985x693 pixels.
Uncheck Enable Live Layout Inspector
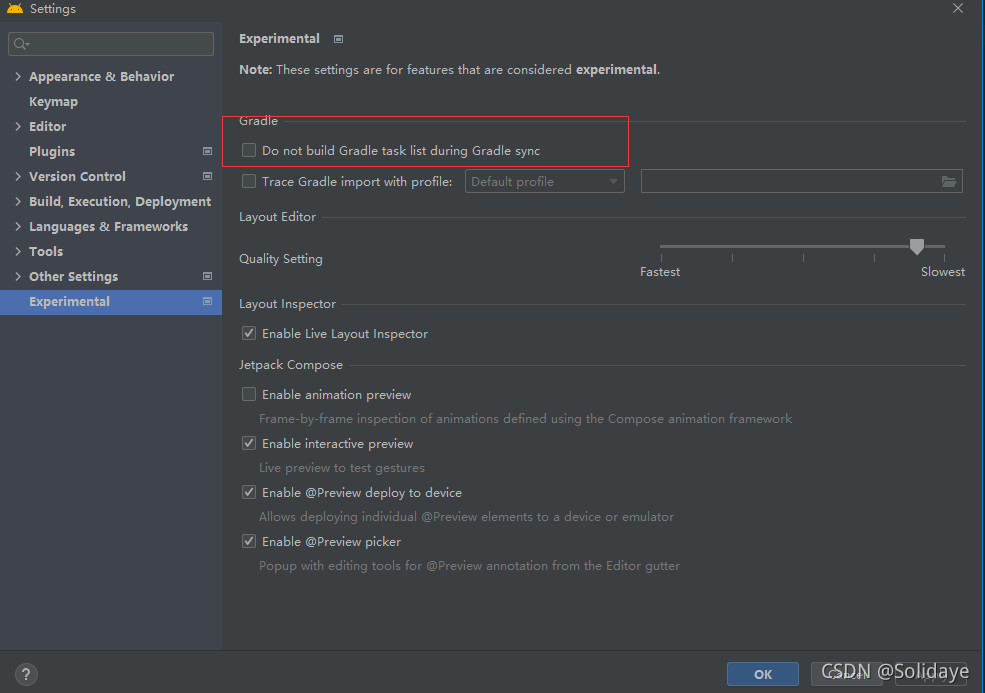249,333
